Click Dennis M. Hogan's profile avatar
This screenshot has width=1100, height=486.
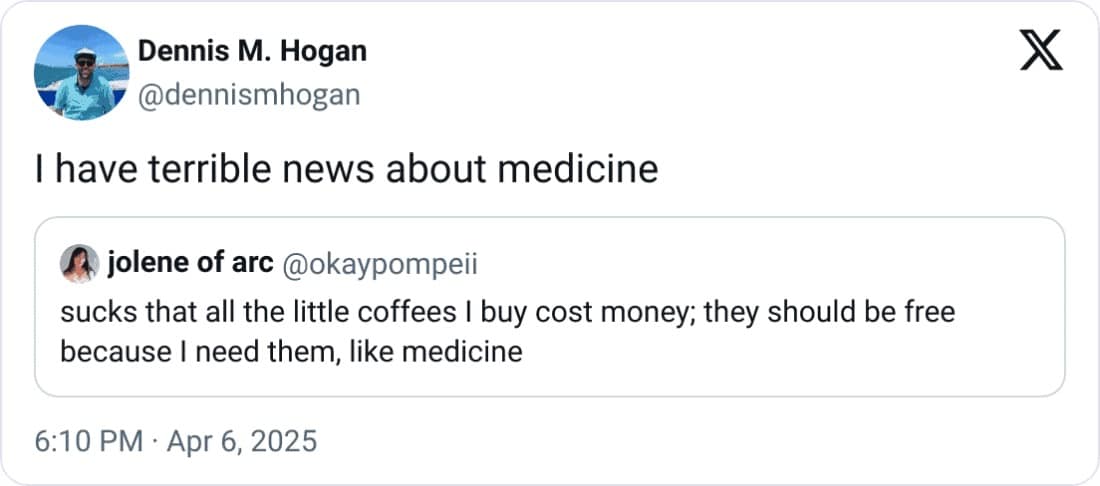pos(81,73)
